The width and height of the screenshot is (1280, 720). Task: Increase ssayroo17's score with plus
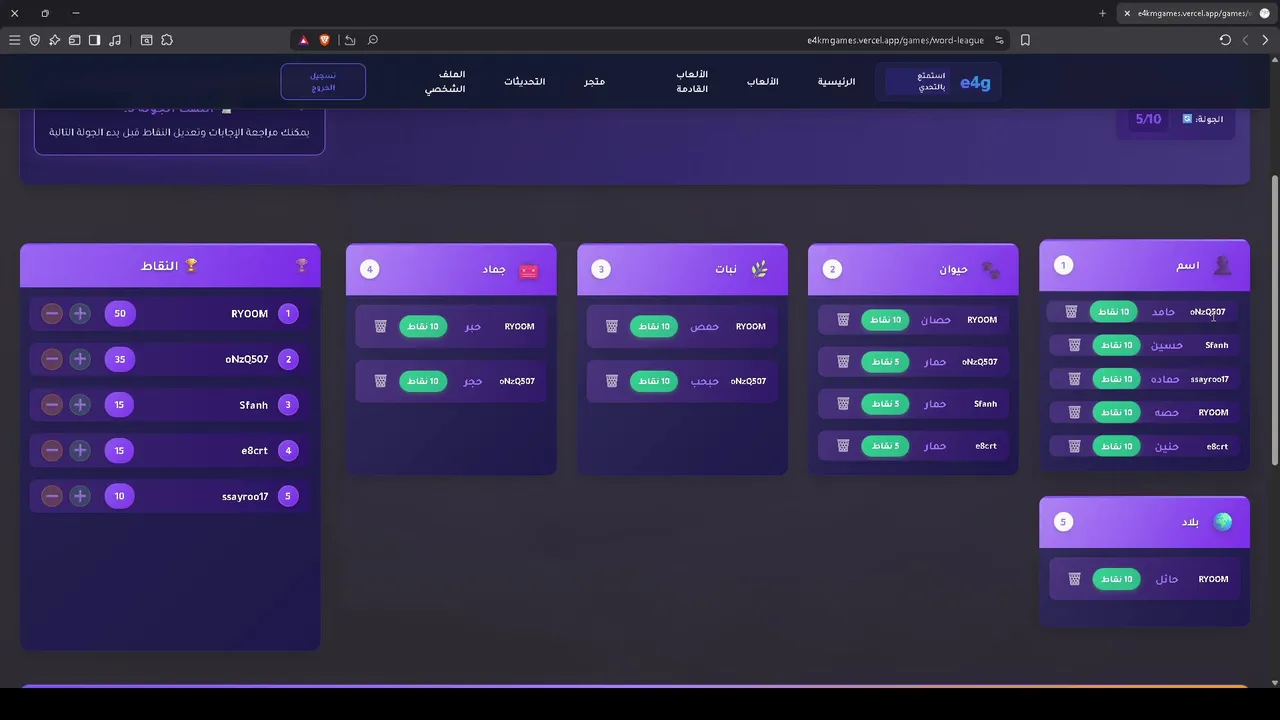tap(80, 496)
